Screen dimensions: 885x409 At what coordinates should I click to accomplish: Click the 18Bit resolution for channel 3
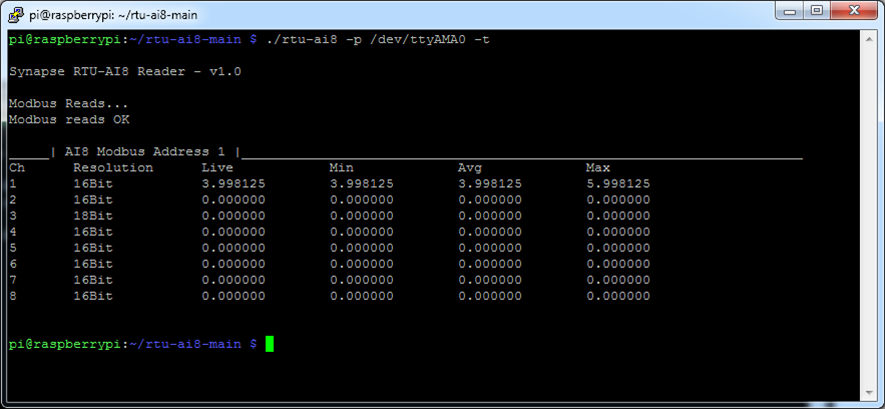pyautogui.click(x=93, y=216)
